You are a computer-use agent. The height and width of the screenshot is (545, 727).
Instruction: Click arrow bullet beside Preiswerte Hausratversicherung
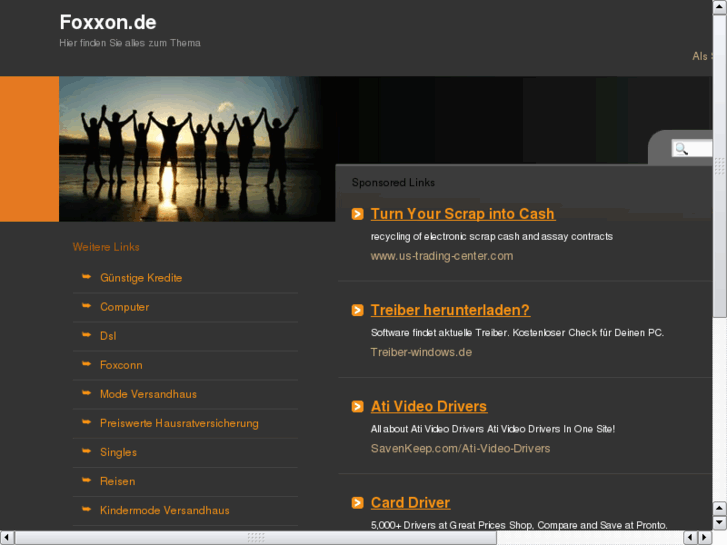[x=86, y=422]
